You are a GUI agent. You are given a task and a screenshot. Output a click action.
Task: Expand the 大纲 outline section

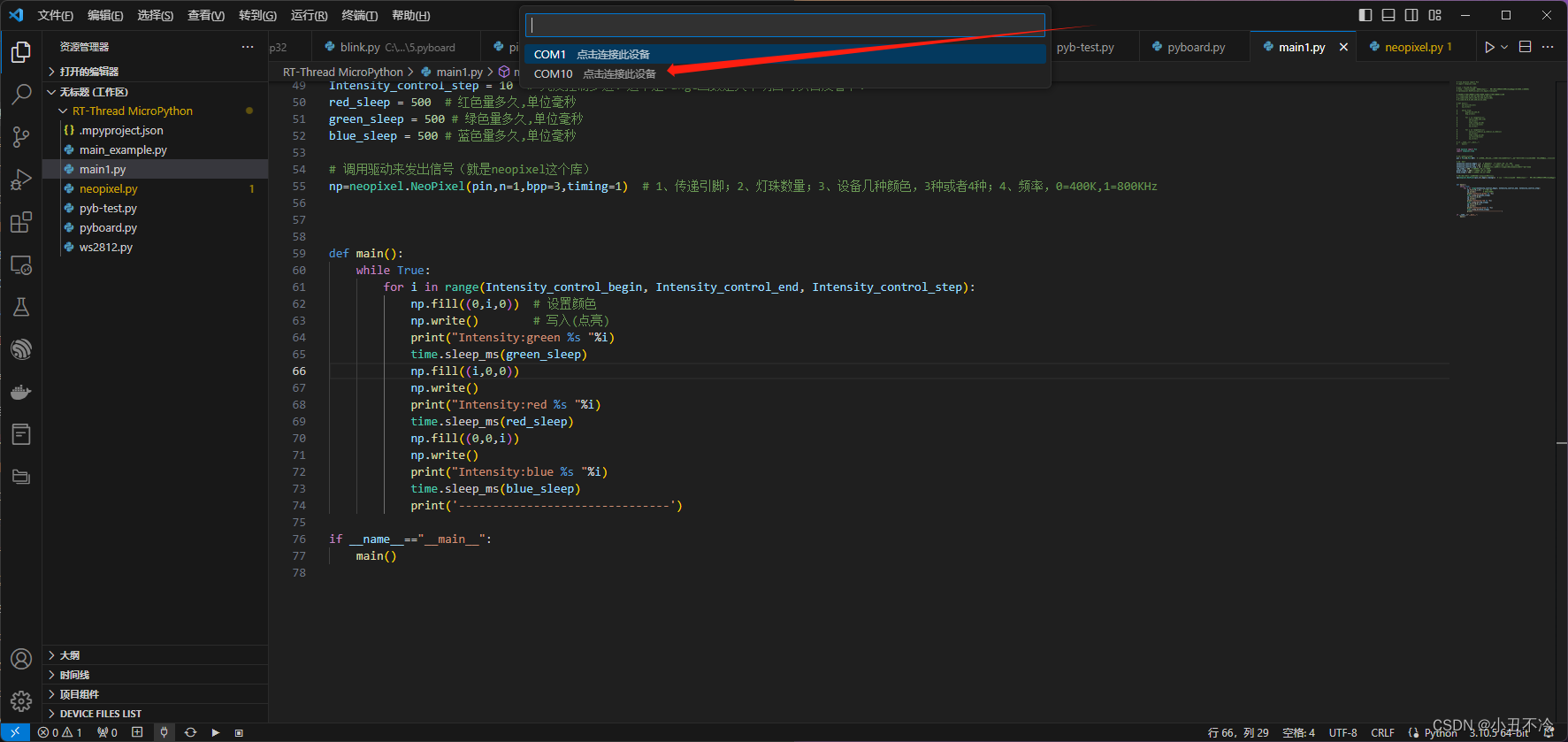pos(155,655)
